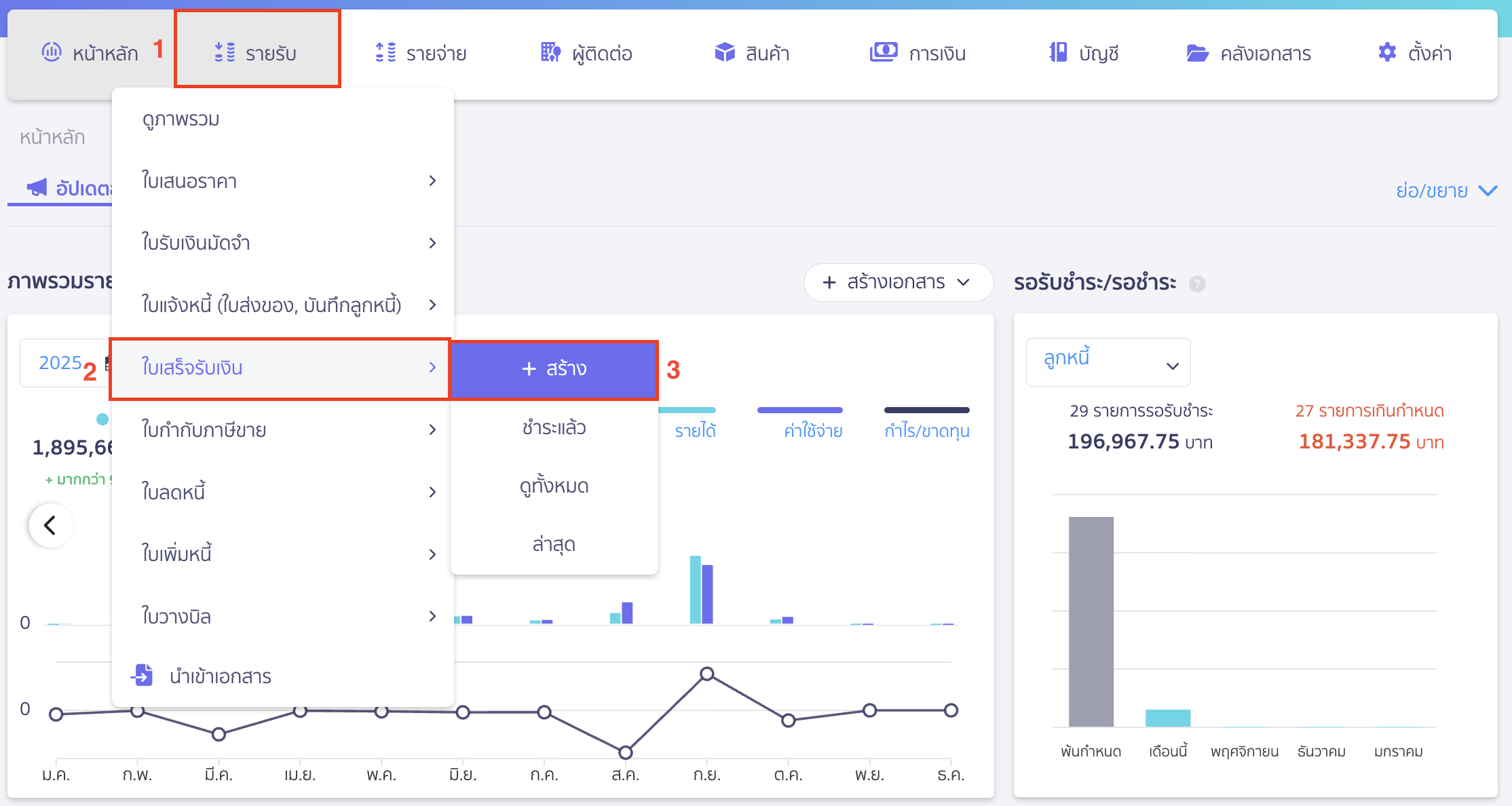Click the นำเข้าเอกสาร import document icon
1512x806 pixels.
coord(142,676)
